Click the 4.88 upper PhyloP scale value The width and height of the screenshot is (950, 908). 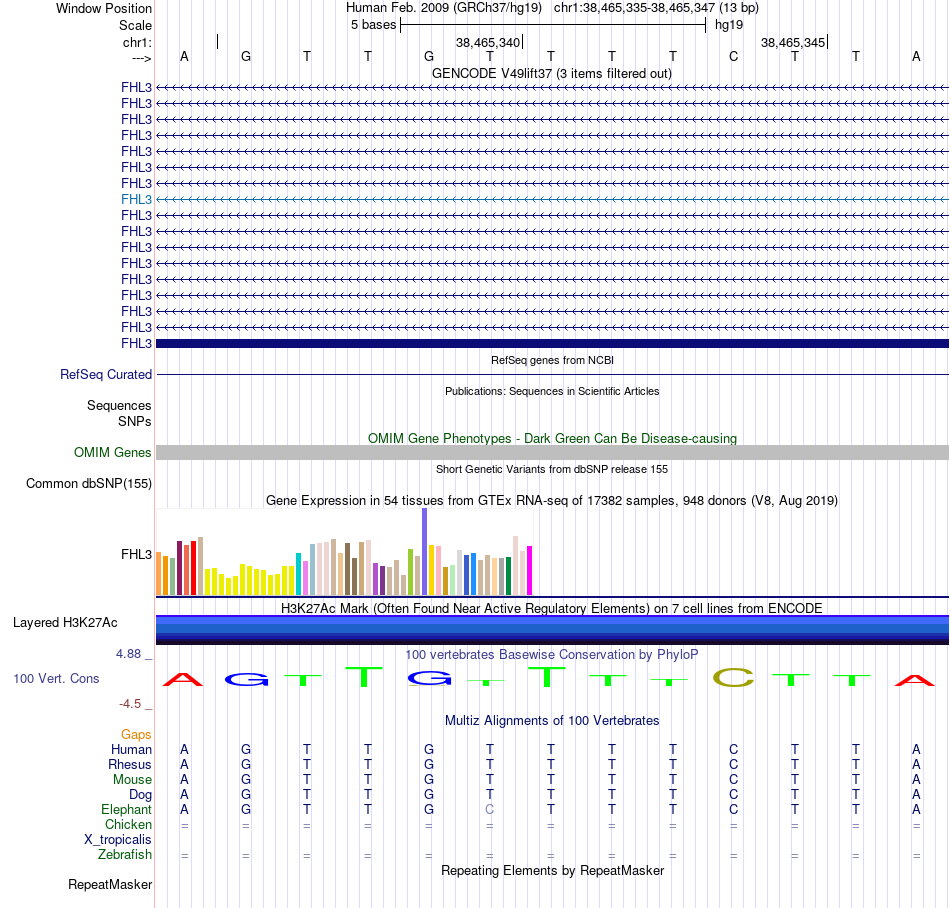coord(128,654)
